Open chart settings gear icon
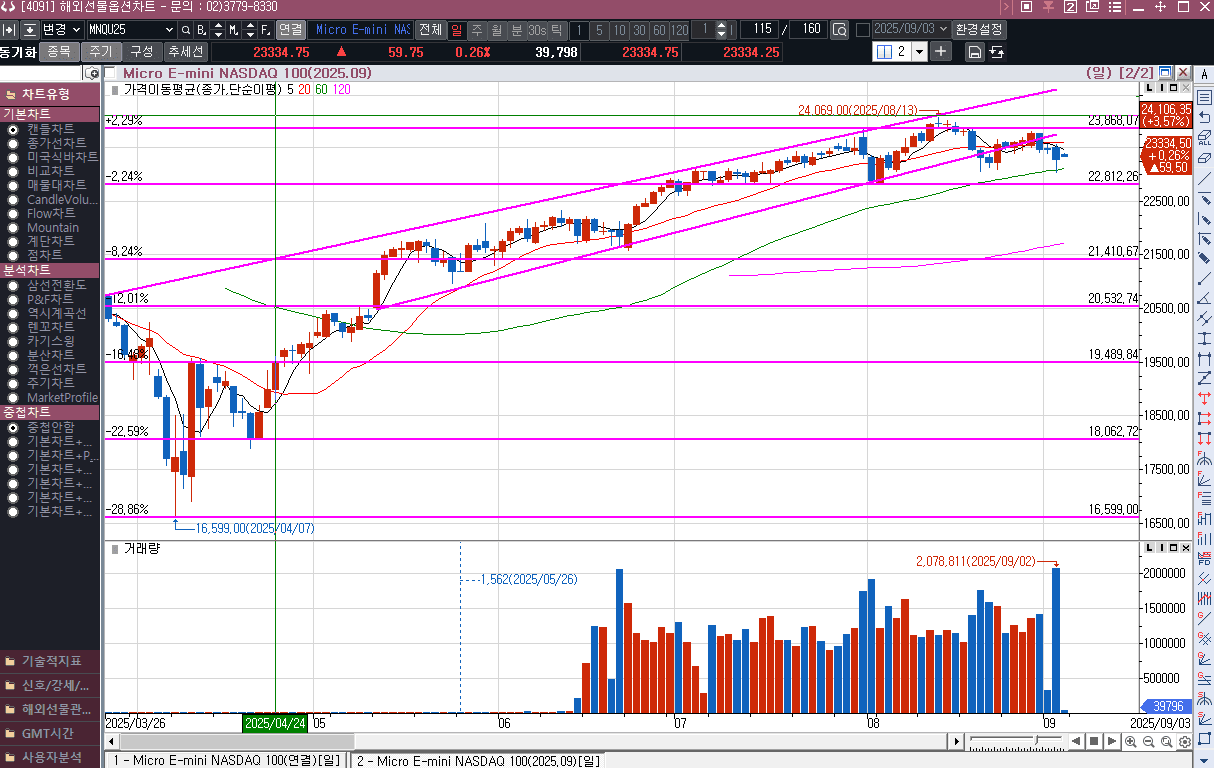 click(1184, 742)
